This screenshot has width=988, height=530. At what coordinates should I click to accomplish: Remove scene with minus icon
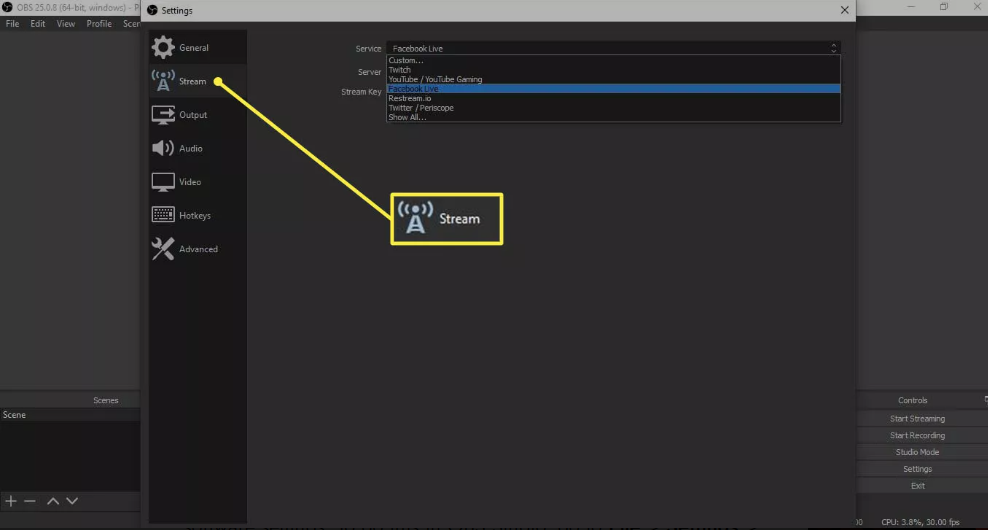30,501
